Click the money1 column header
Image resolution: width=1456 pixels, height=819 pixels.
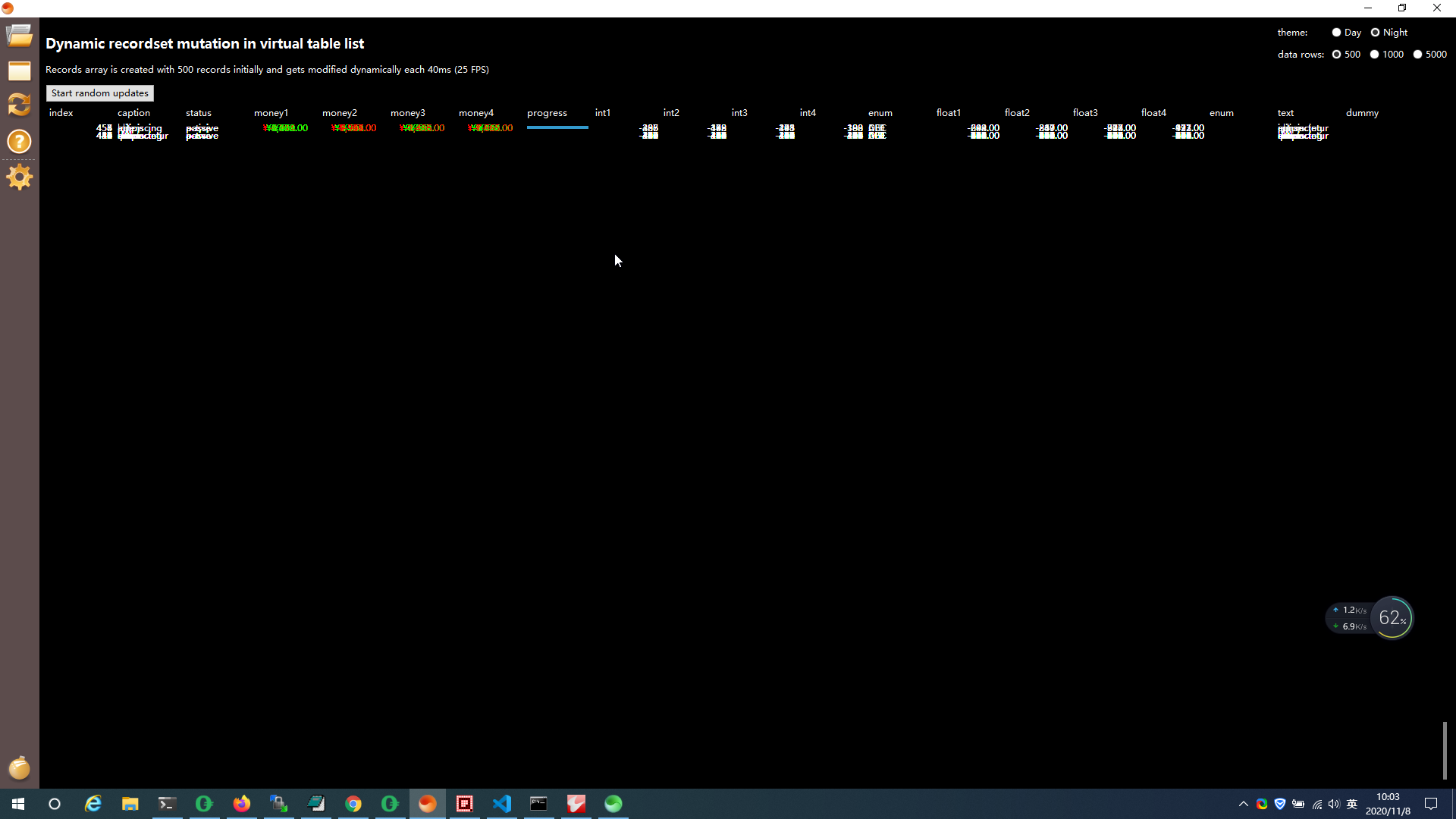click(271, 113)
